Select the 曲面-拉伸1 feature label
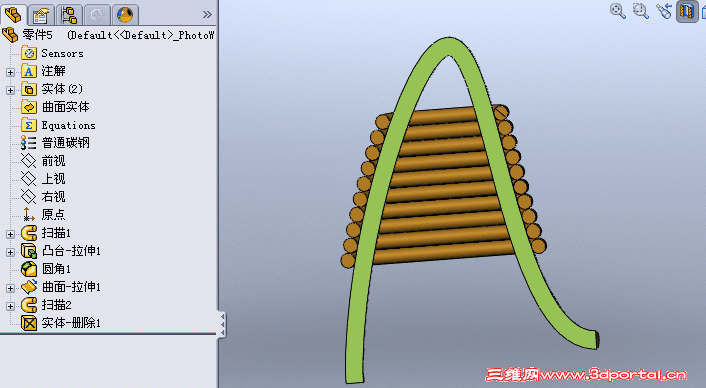This screenshot has height=388, width=706. click(71, 287)
